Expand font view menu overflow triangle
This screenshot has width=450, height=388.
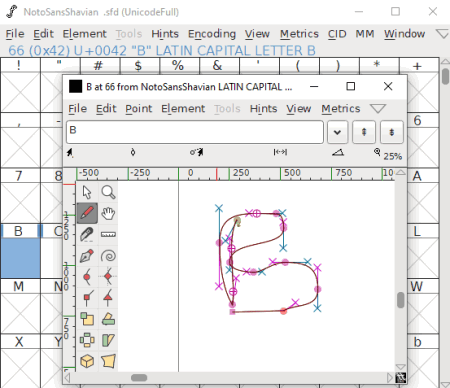443,34
